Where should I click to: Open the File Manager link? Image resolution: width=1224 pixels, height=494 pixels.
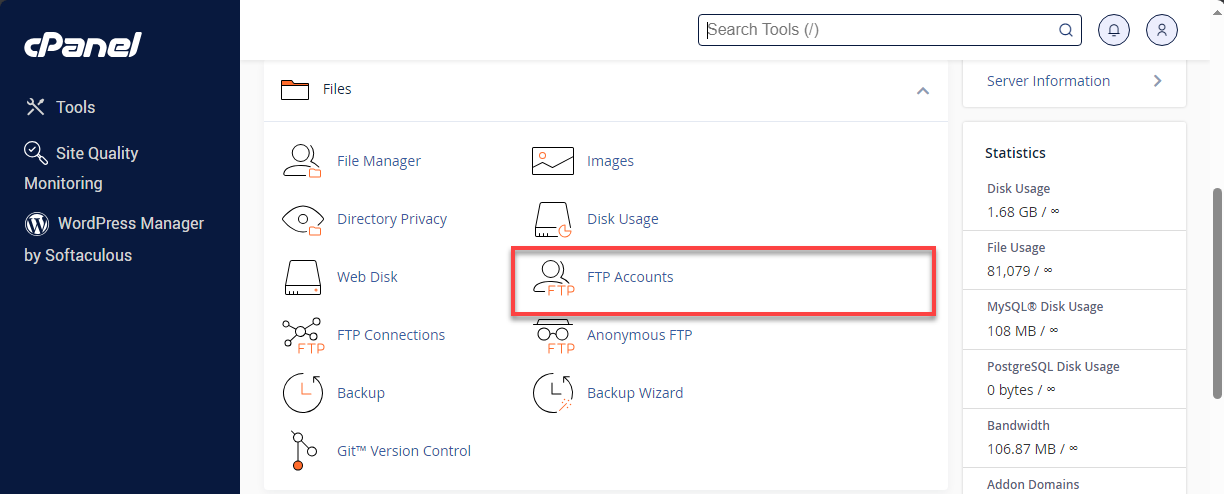point(379,161)
